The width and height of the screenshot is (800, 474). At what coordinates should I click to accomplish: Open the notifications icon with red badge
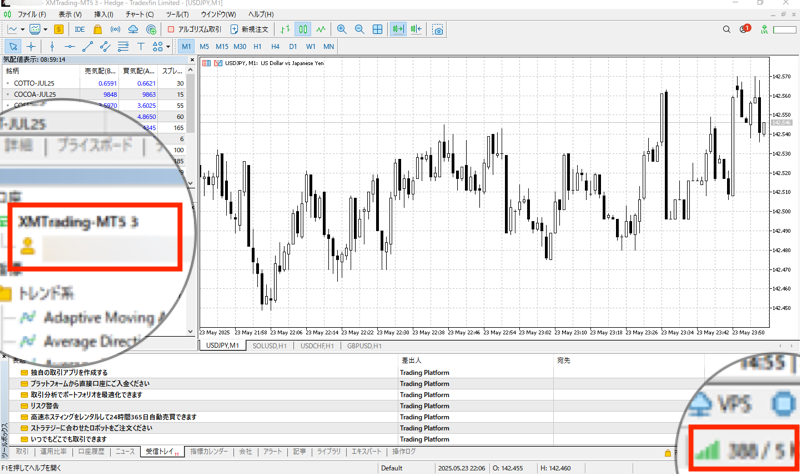745,29
